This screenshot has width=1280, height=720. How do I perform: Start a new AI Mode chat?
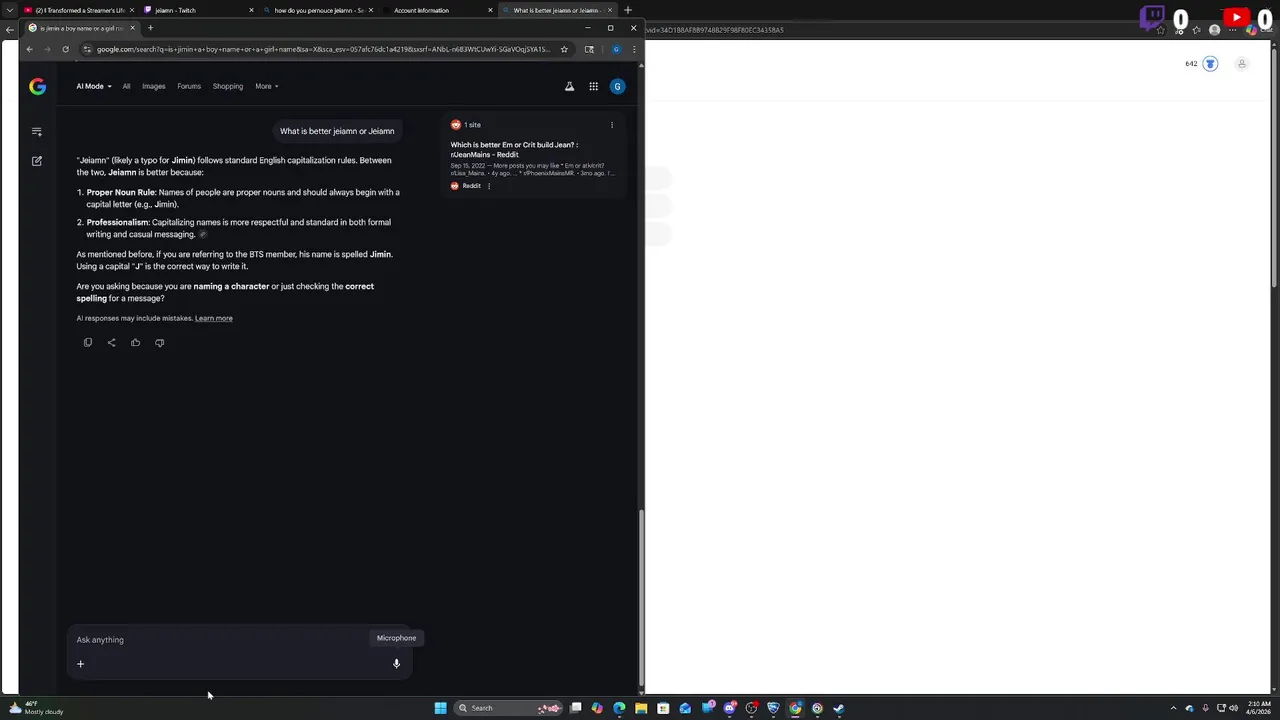click(37, 160)
